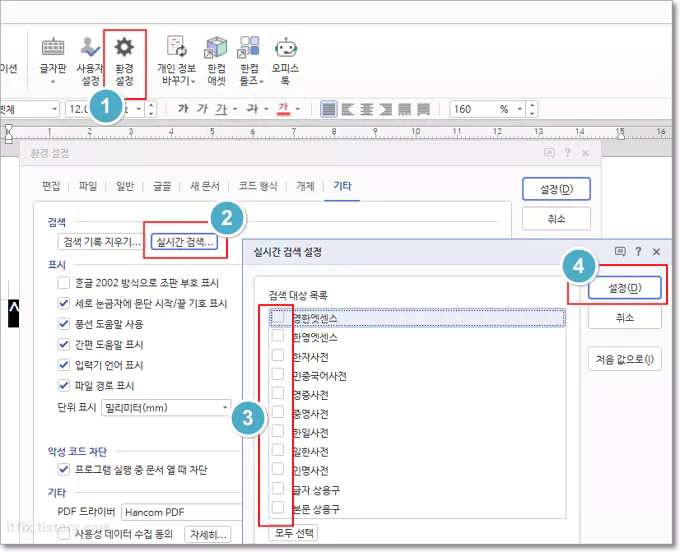The height and width of the screenshot is (552, 680).
Task: Toggle 영중사전 checkbox
Action: point(278,393)
